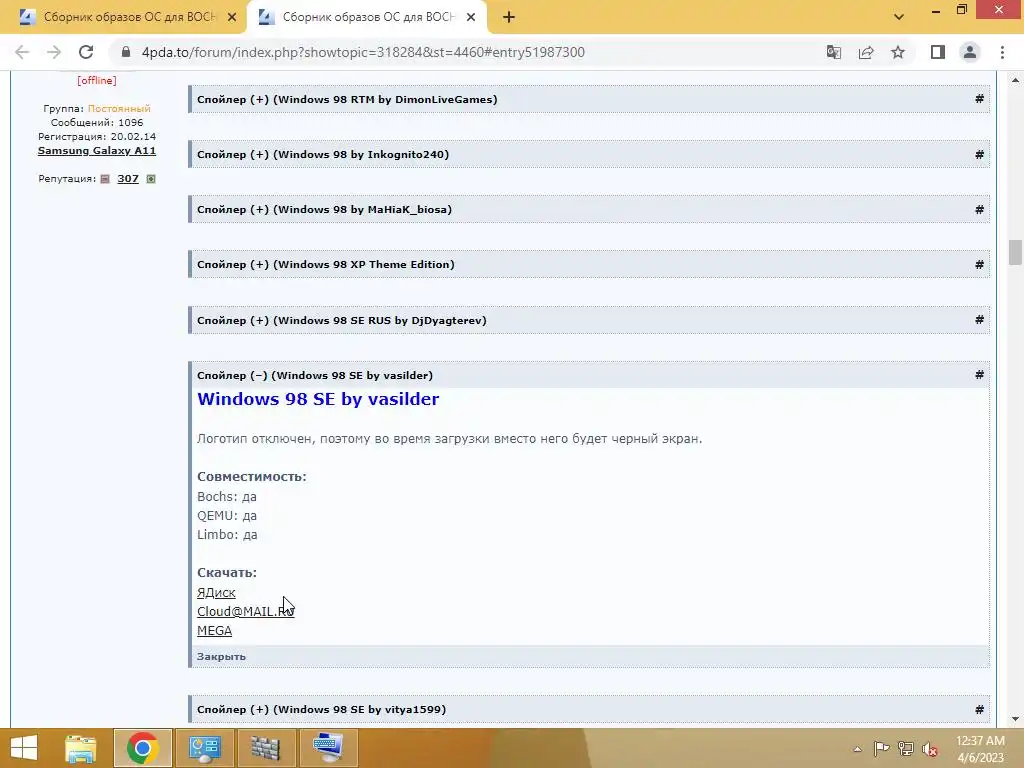Go forward with the browser arrow

(x=54, y=52)
